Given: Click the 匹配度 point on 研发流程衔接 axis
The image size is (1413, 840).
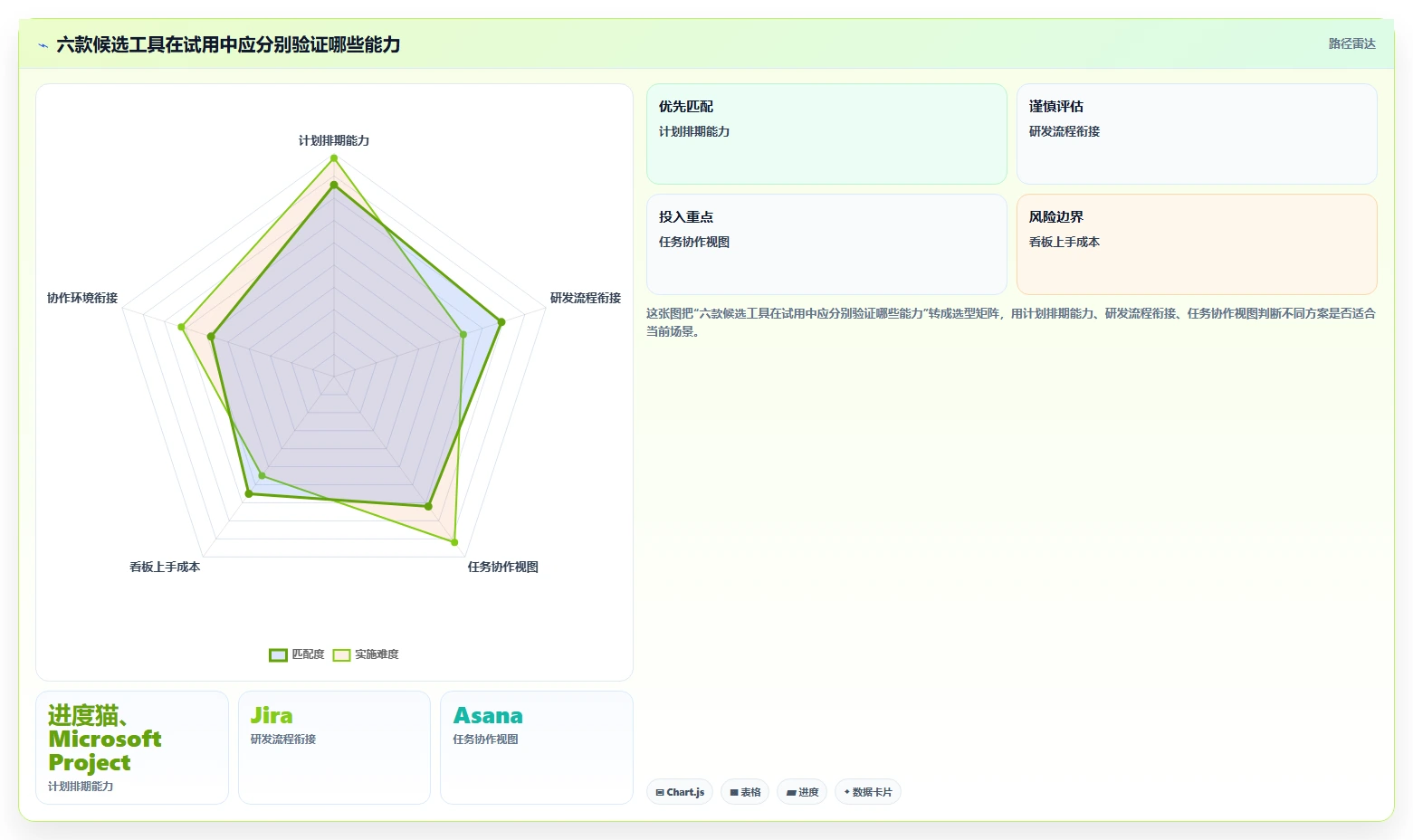Looking at the screenshot, I should 501,321.
